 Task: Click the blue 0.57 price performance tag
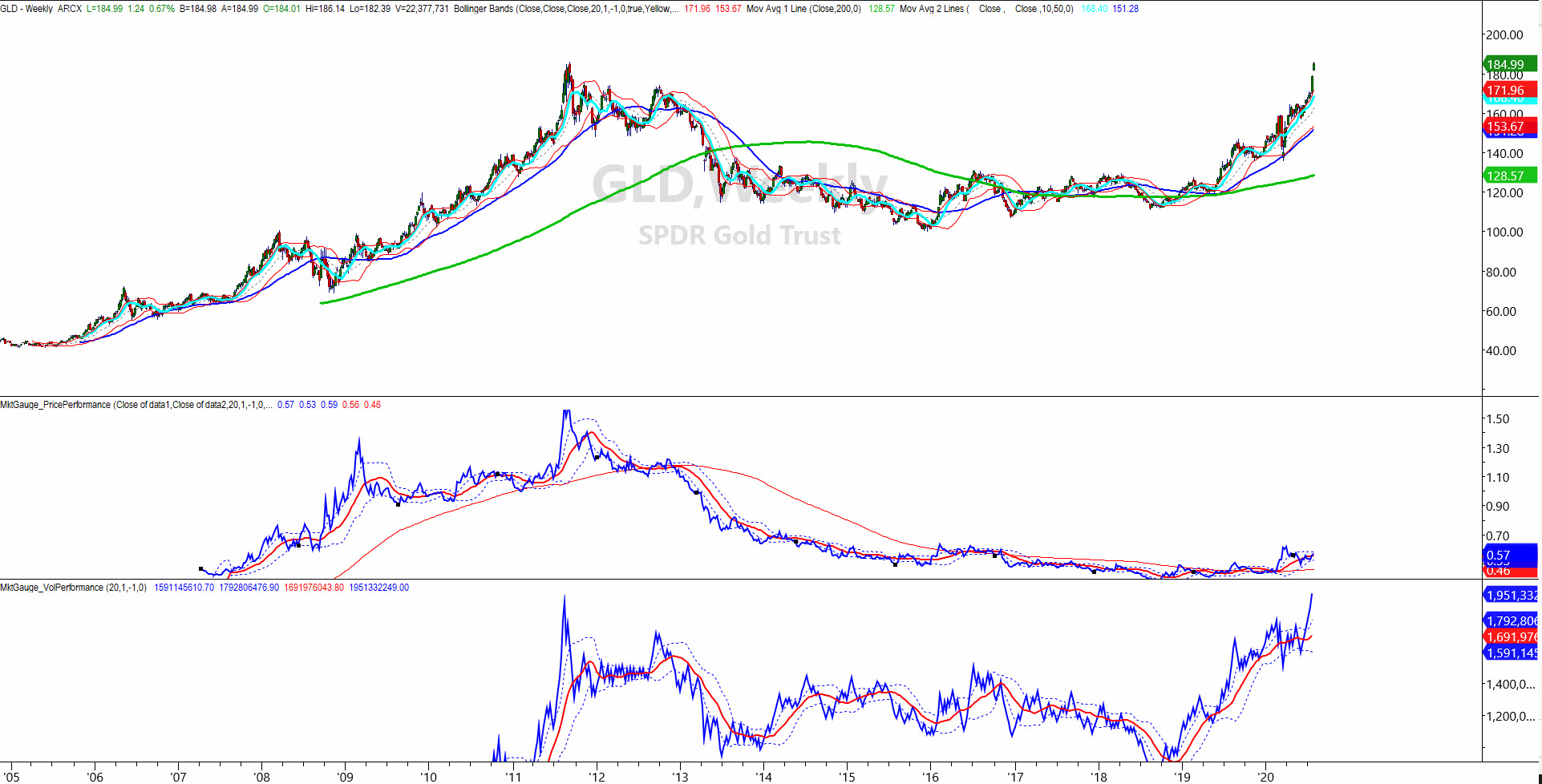1508,555
